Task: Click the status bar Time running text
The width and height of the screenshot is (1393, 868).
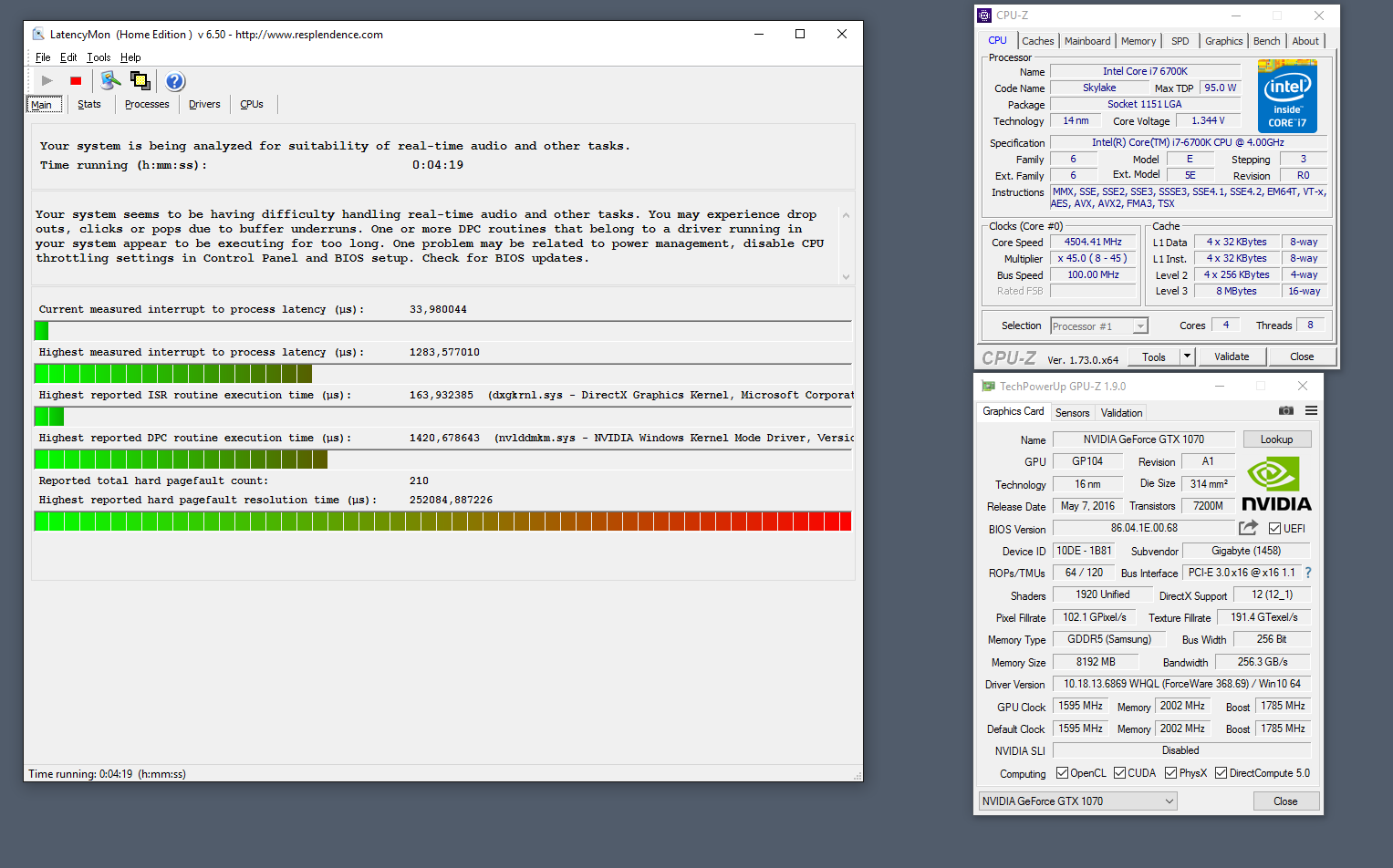Action: coord(107,774)
